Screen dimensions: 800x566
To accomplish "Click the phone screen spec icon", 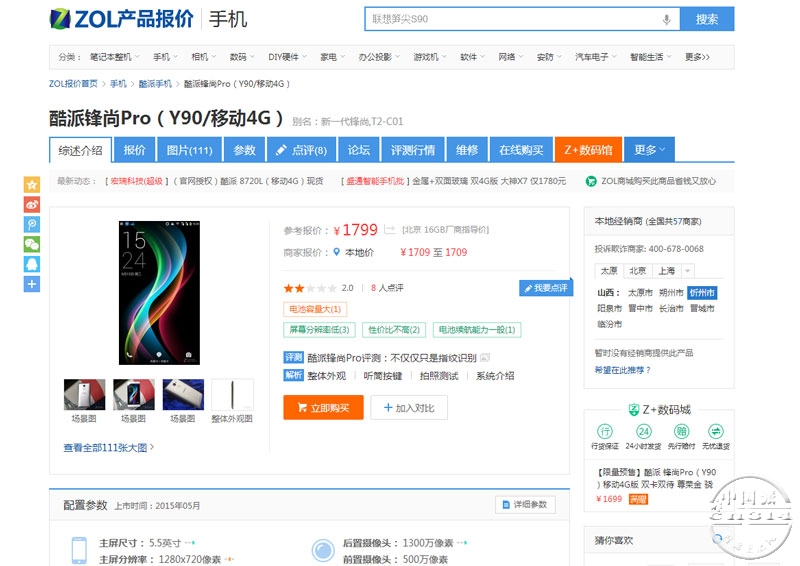I will coord(79,550).
